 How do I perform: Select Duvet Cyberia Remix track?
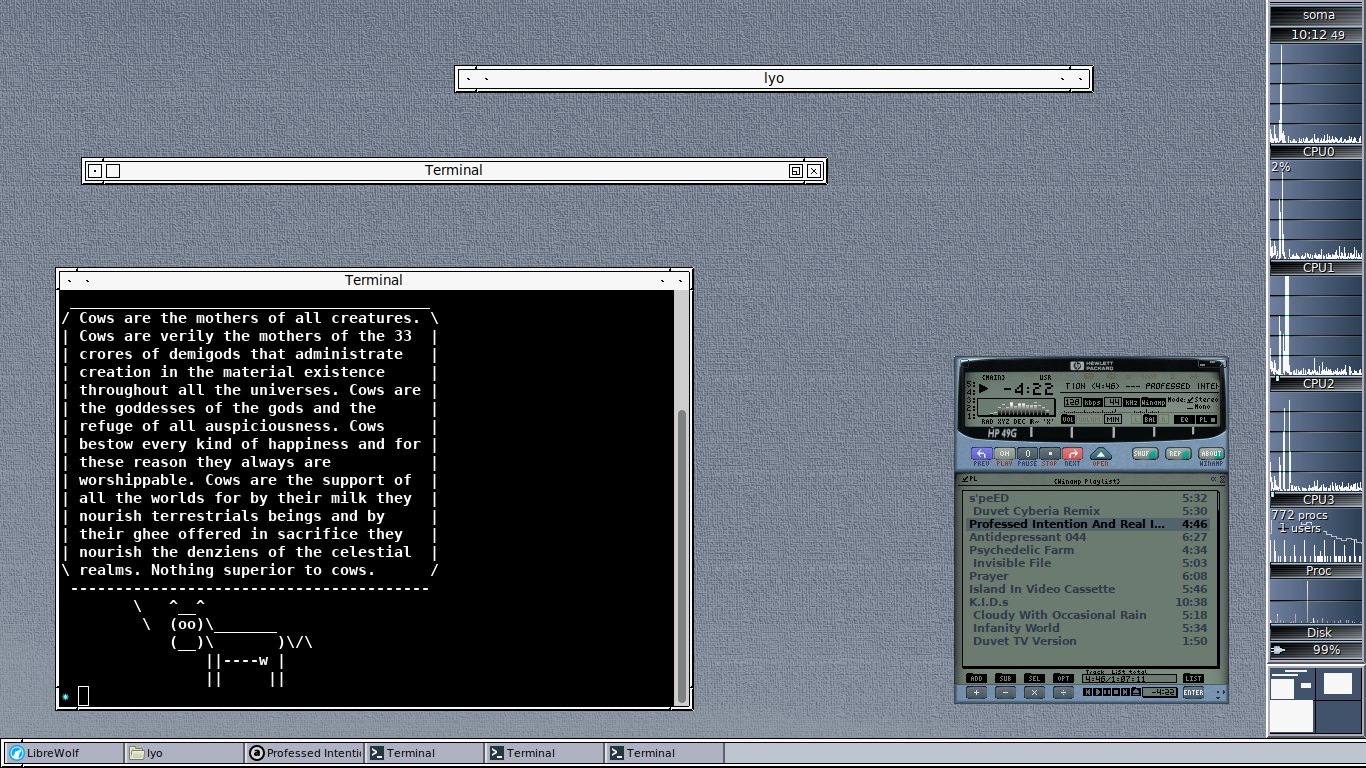1088,511
